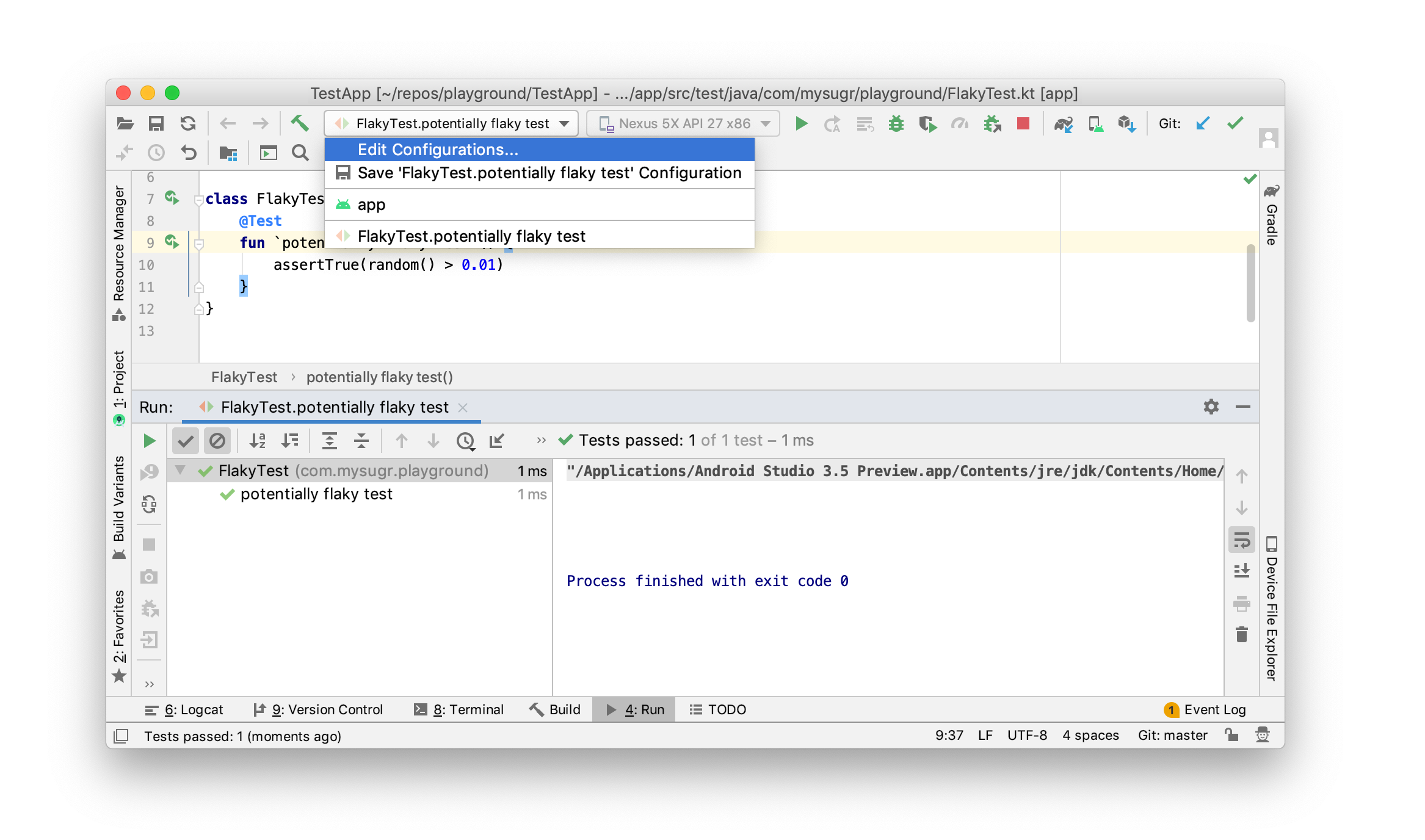Screen dimensions: 1425x840
Task: Toggle Sort Alphabetically in test toolbar
Action: tap(258, 441)
